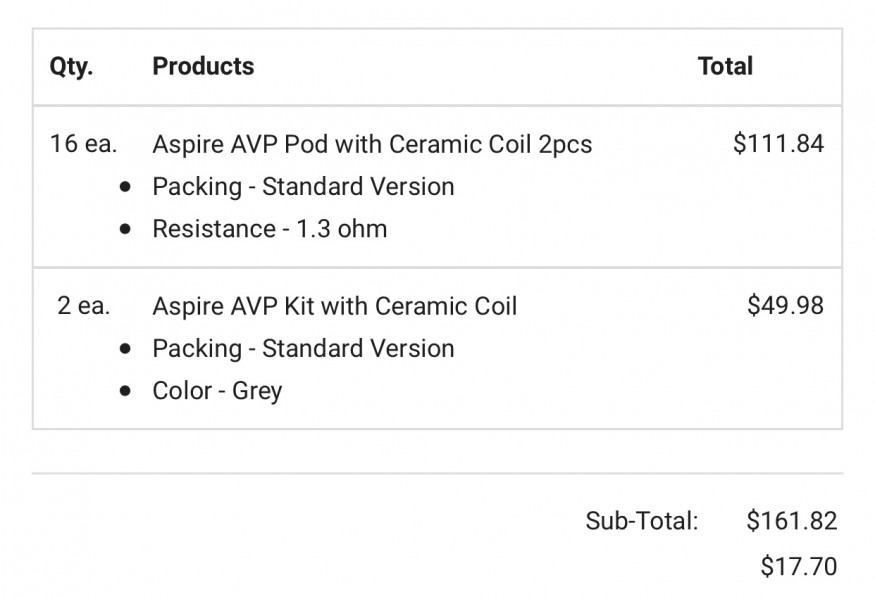Click bullet next to Color - Grey
Viewport: 875px width, 597px height.
pyautogui.click(x=126, y=391)
